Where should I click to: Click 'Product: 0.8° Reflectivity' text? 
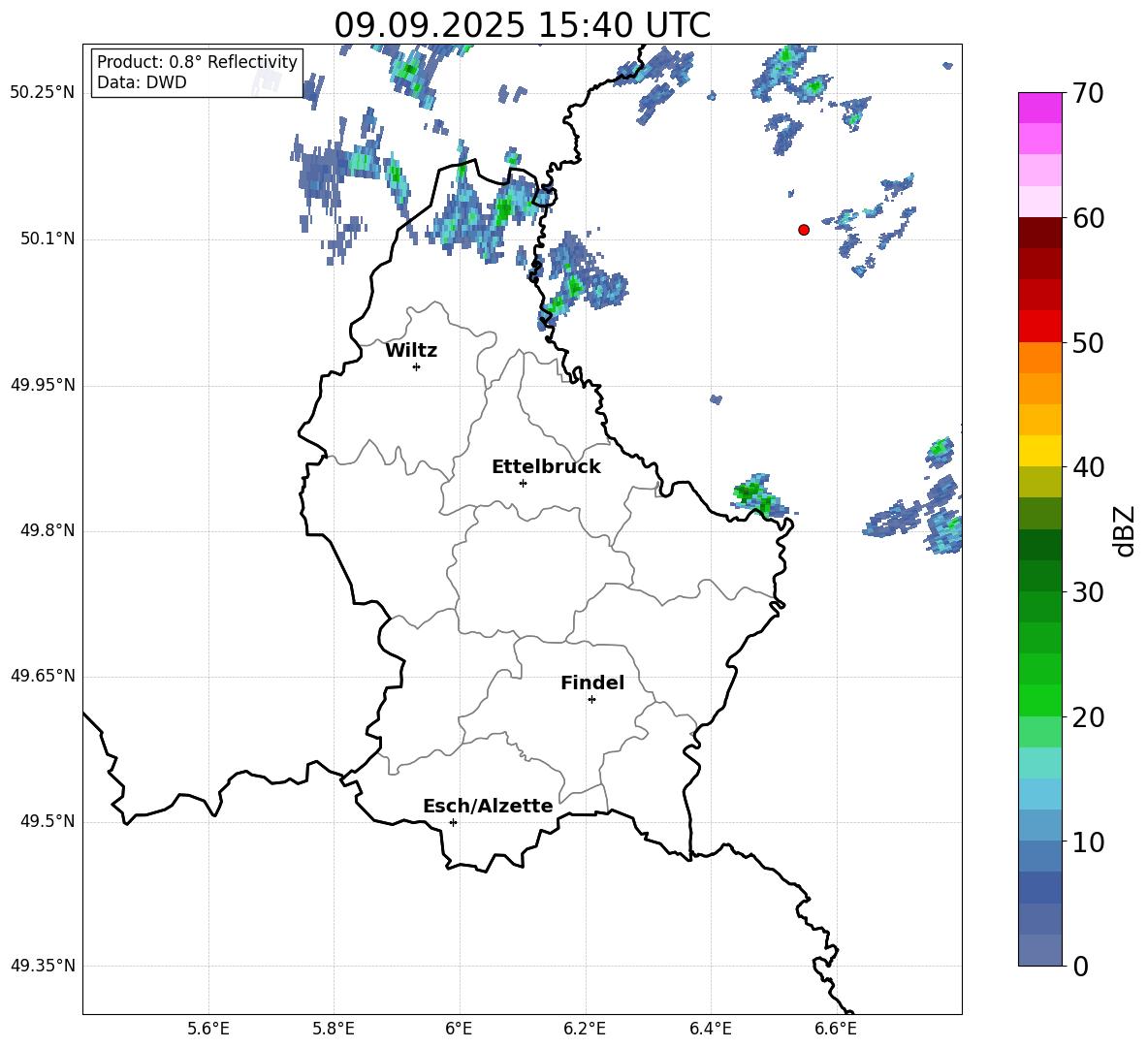(197, 61)
